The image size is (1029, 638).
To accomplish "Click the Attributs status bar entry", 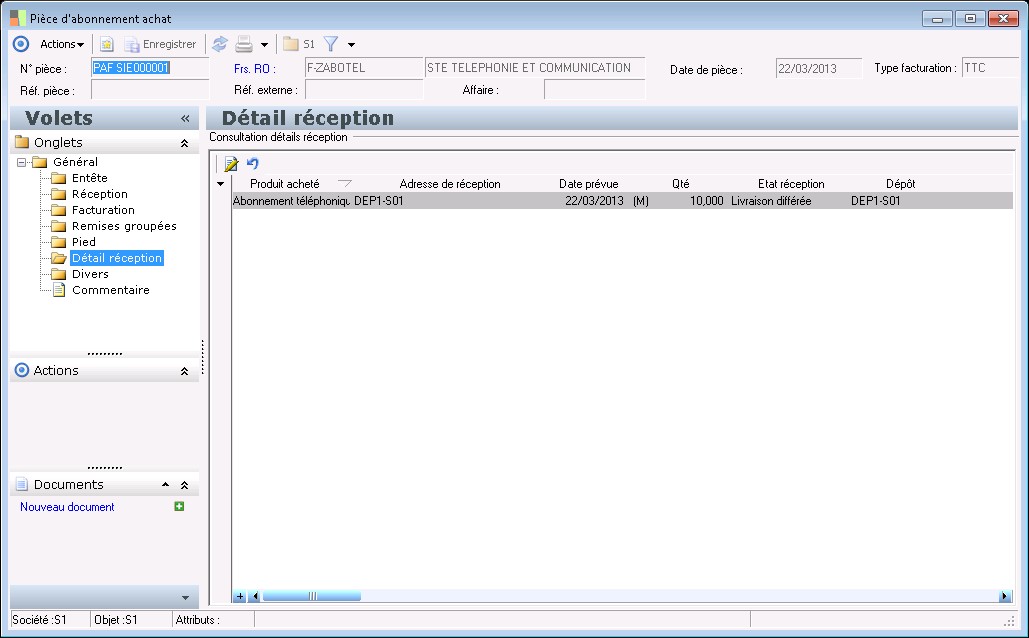I will [198, 620].
